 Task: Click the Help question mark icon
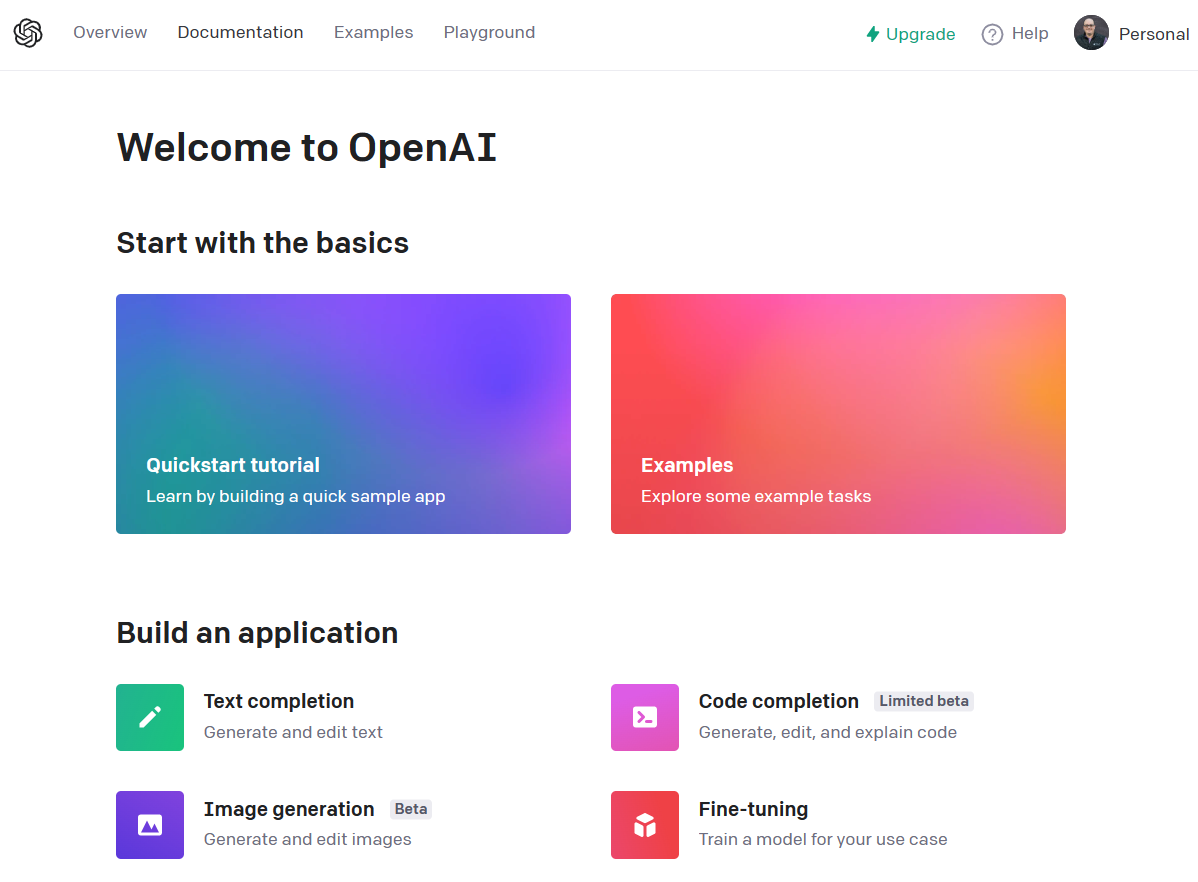[x=991, y=33]
